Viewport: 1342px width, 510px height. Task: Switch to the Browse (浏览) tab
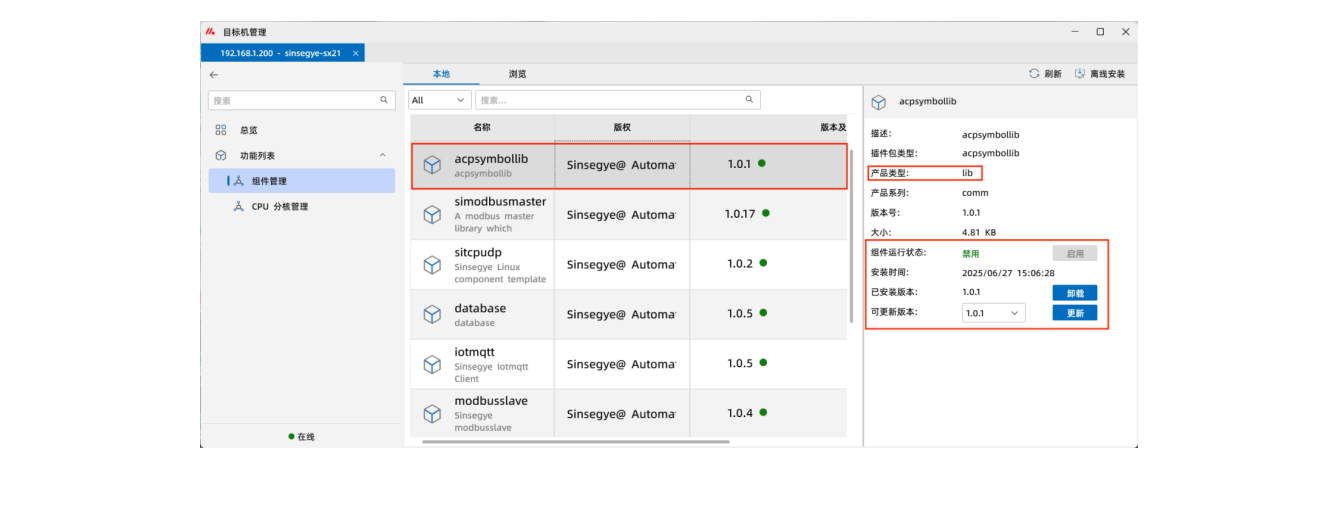517,74
